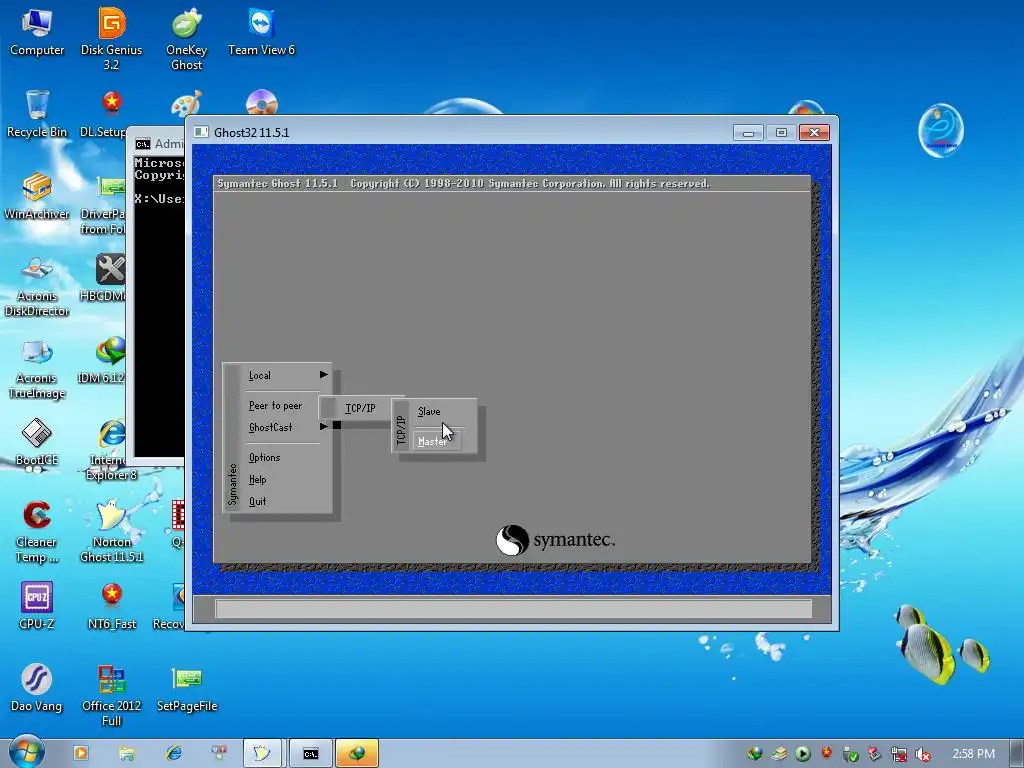The height and width of the screenshot is (768, 1024).
Task: Open Disk Genius 3.2 desktop icon
Action: pyautogui.click(x=112, y=39)
